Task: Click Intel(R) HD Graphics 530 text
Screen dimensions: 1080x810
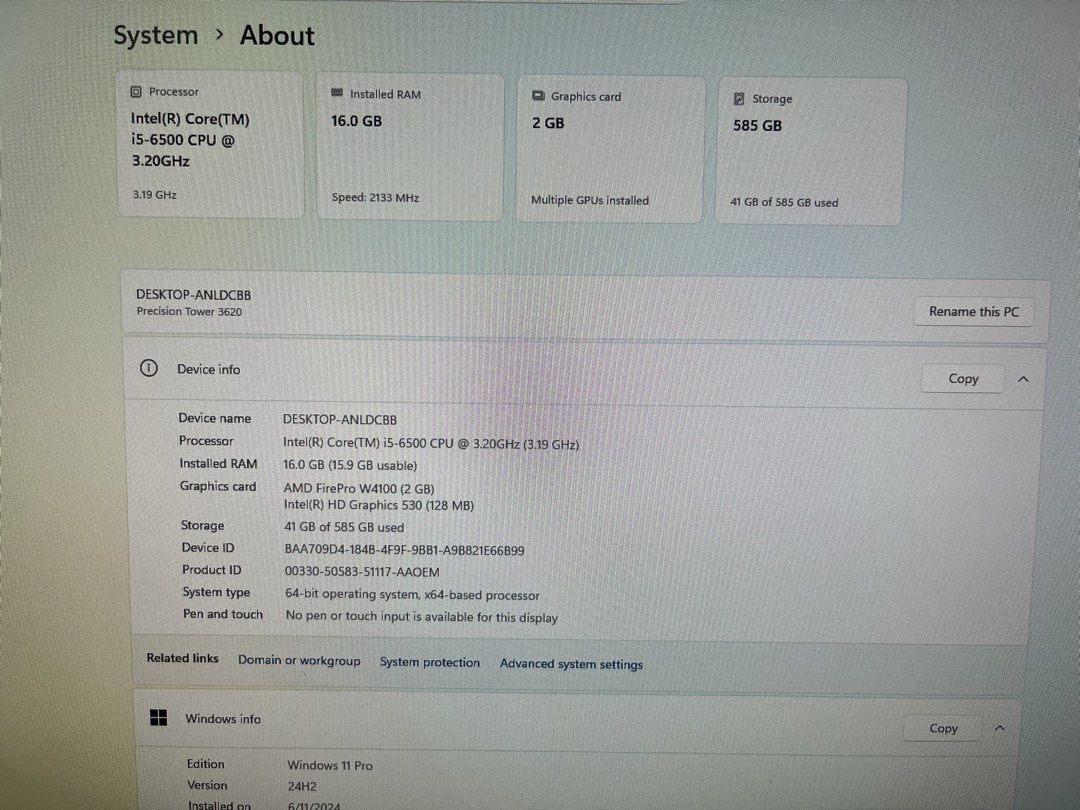Action: (379, 505)
